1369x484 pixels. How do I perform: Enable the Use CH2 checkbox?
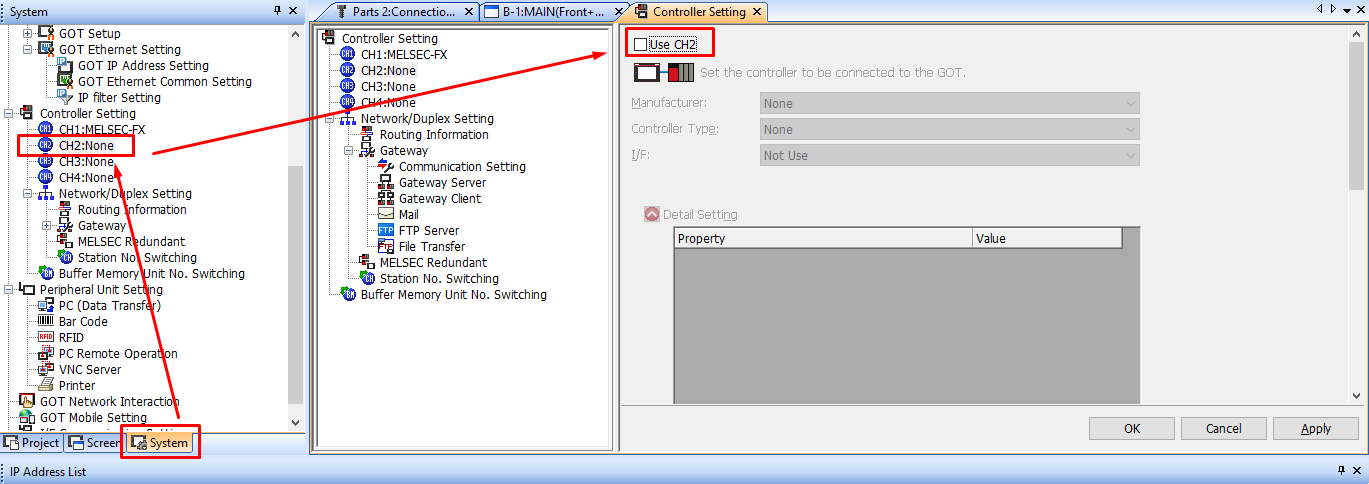point(641,44)
